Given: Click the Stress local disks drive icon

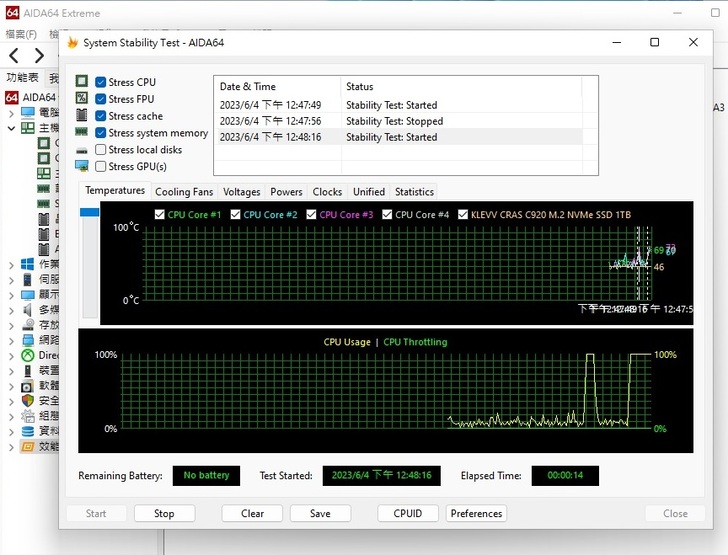Looking at the screenshot, I should coord(82,150).
